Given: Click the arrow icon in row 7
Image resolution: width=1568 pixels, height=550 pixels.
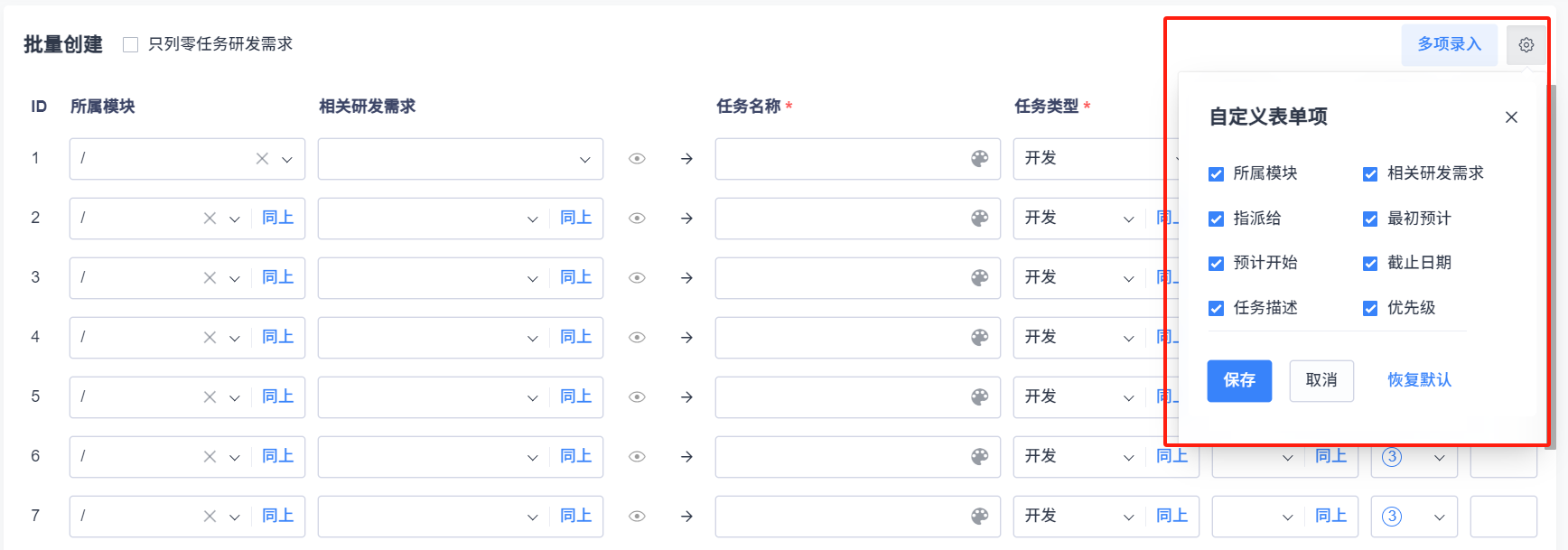Looking at the screenshot, I should pyautogui.click(x=686, y=517).
